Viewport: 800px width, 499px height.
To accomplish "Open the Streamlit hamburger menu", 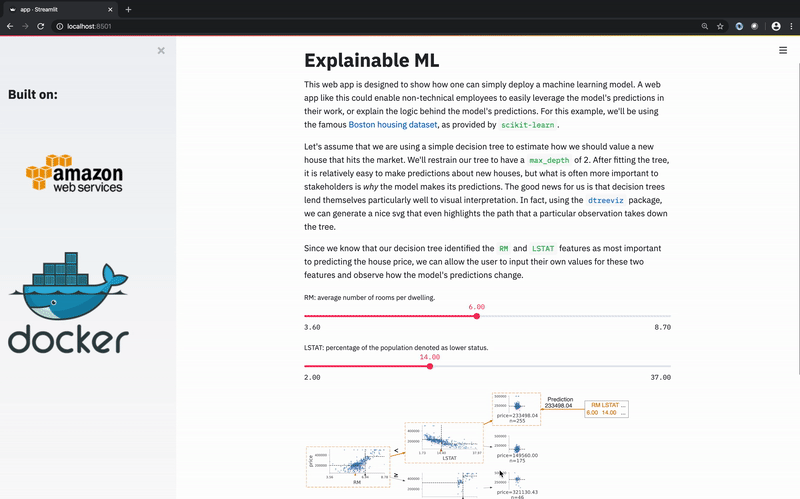I will tap(783, 50).
